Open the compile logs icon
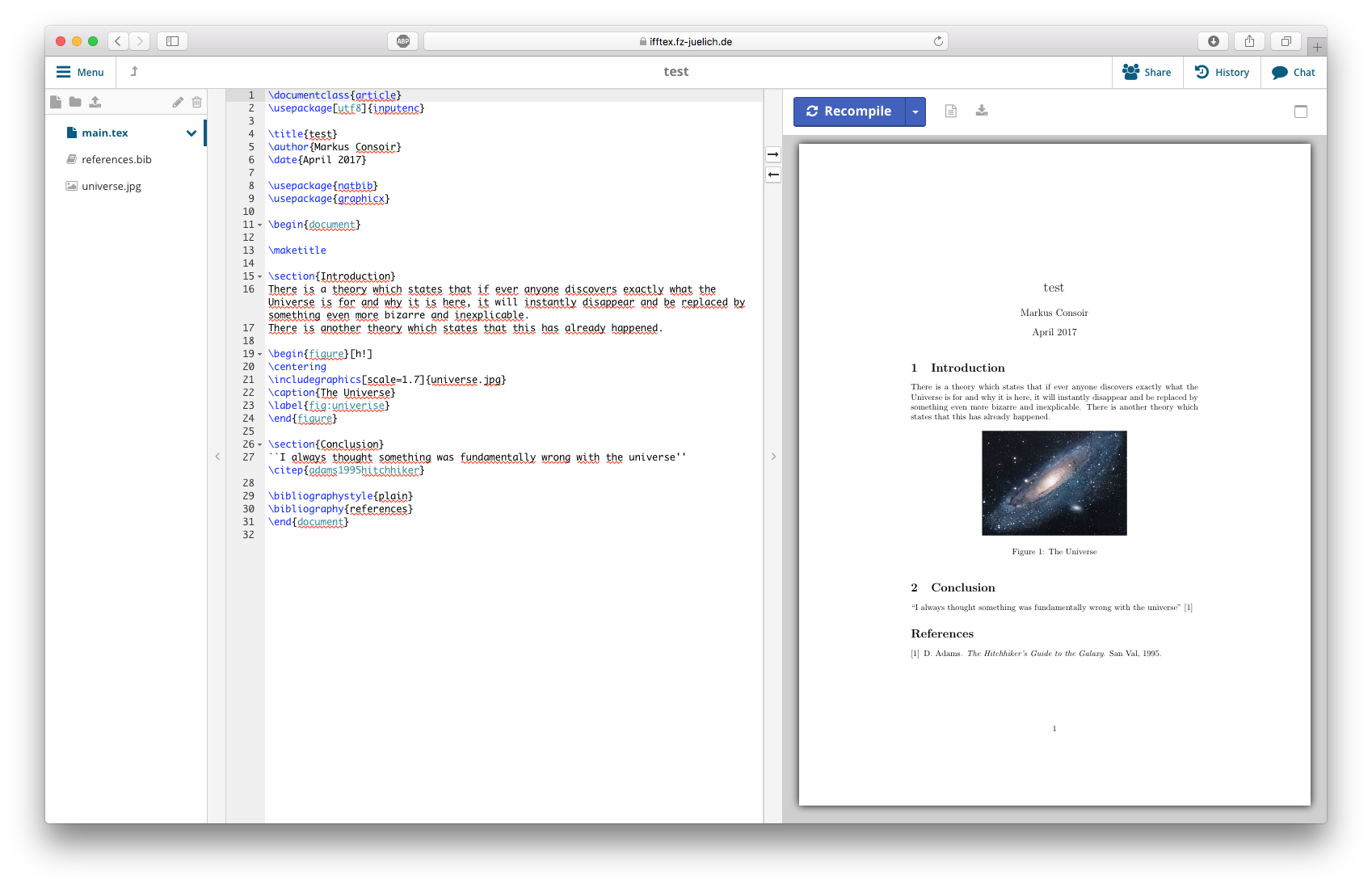1372x888 pixels. coord(951,112)
